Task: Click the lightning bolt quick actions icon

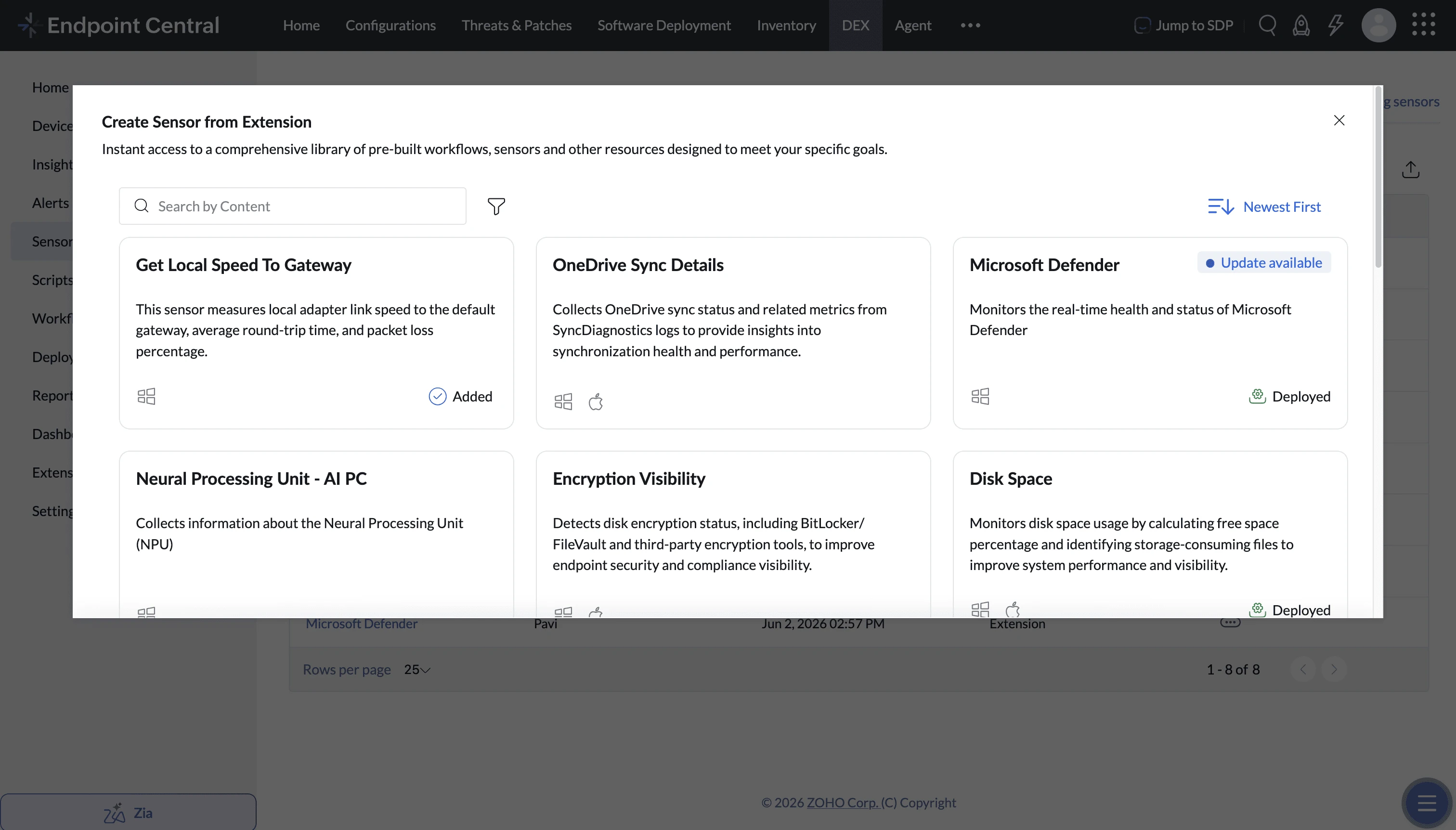Action: pyautogui.click(x=1335, y=25)
